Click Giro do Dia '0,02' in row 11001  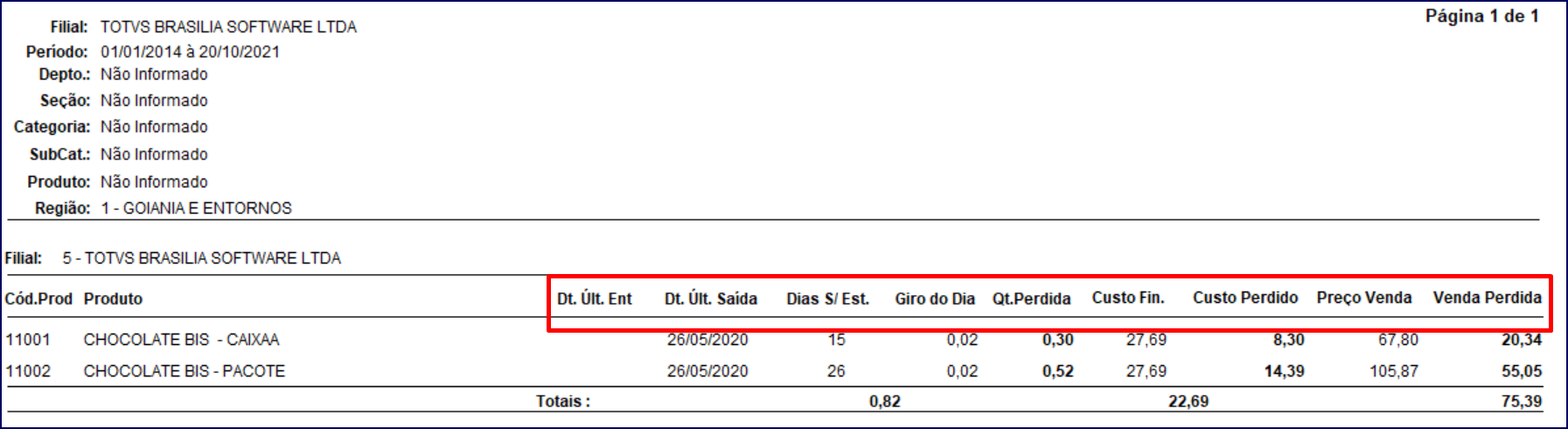coord(962,340)
